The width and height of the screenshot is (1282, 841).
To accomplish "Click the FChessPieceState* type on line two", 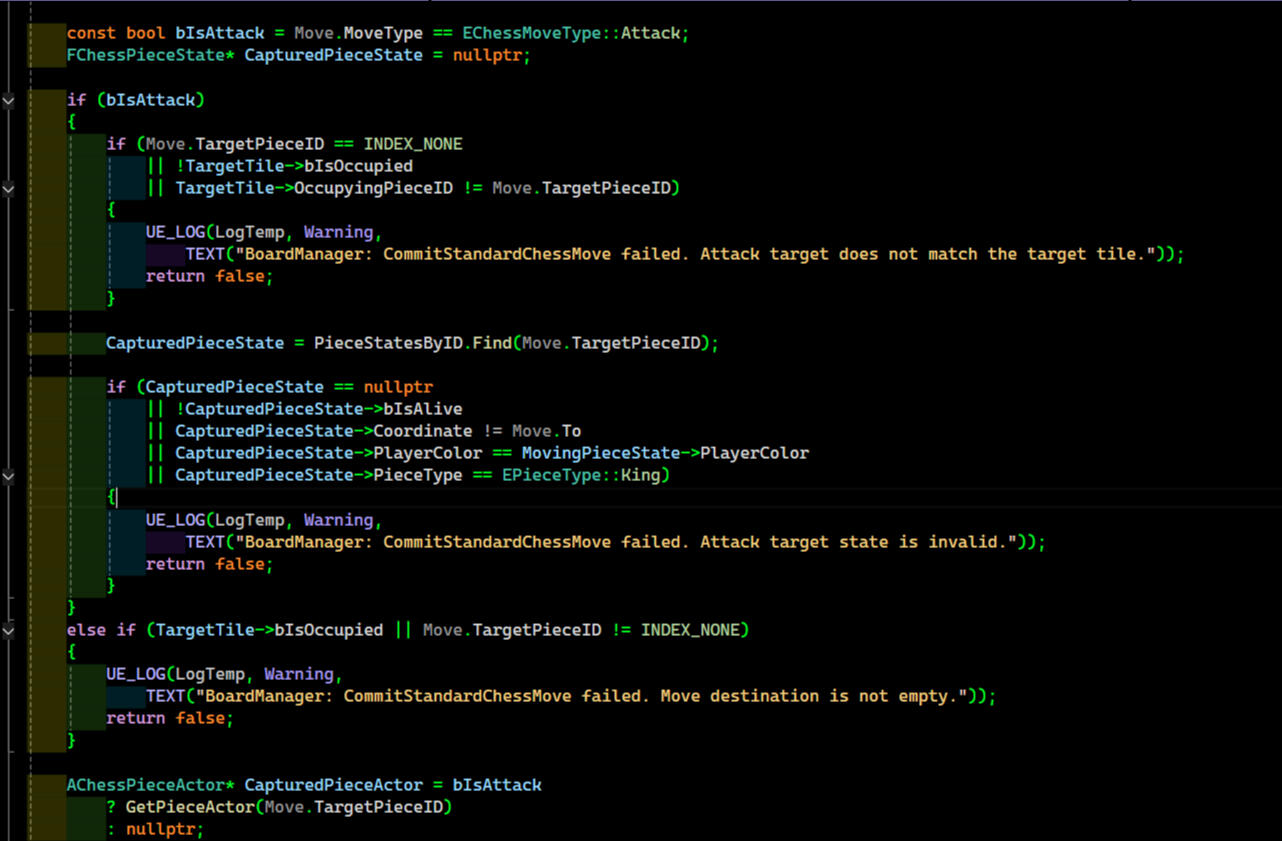I will click(x=150, y=55).
